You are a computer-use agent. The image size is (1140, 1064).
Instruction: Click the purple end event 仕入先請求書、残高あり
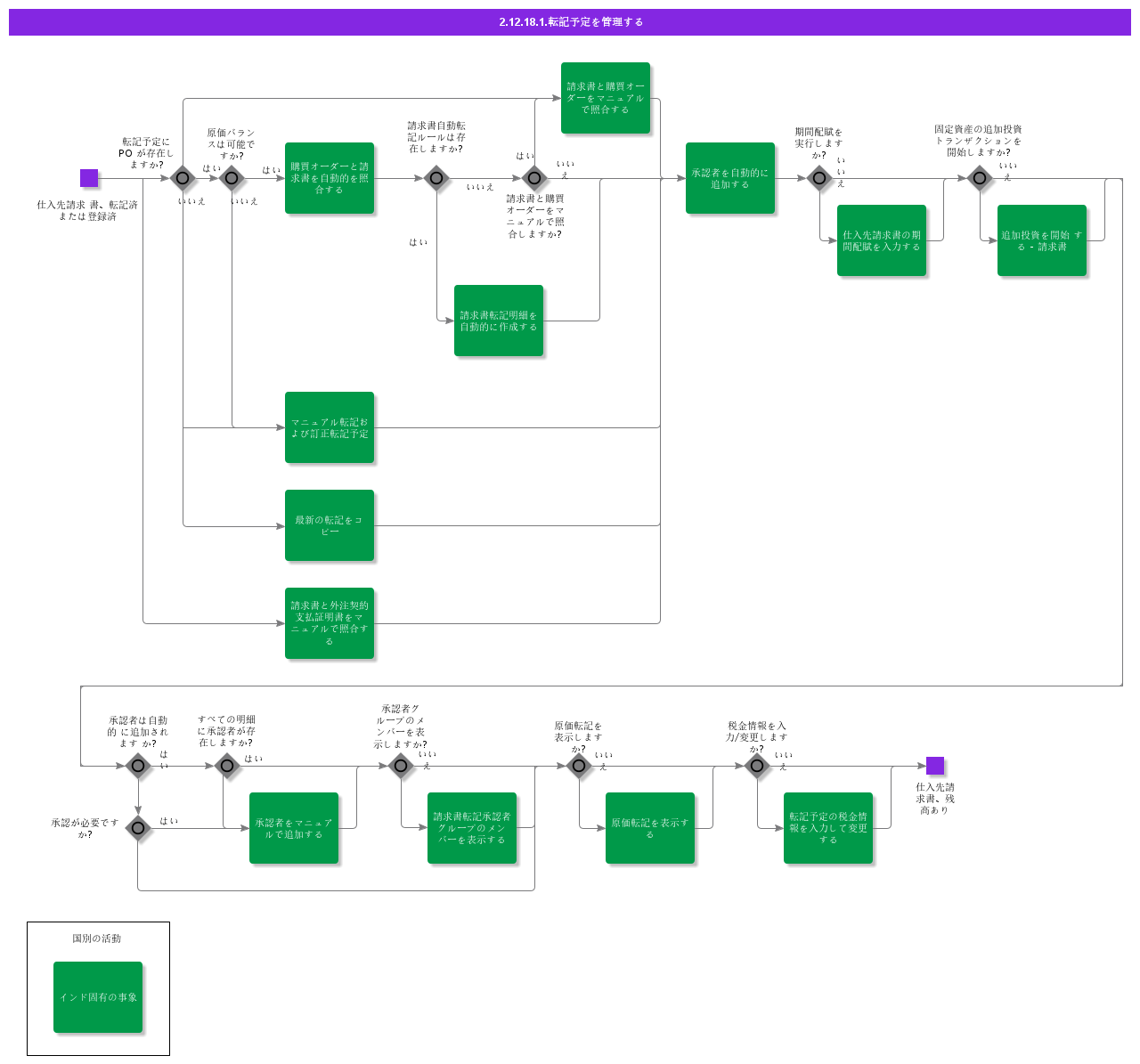click(935, 766)
